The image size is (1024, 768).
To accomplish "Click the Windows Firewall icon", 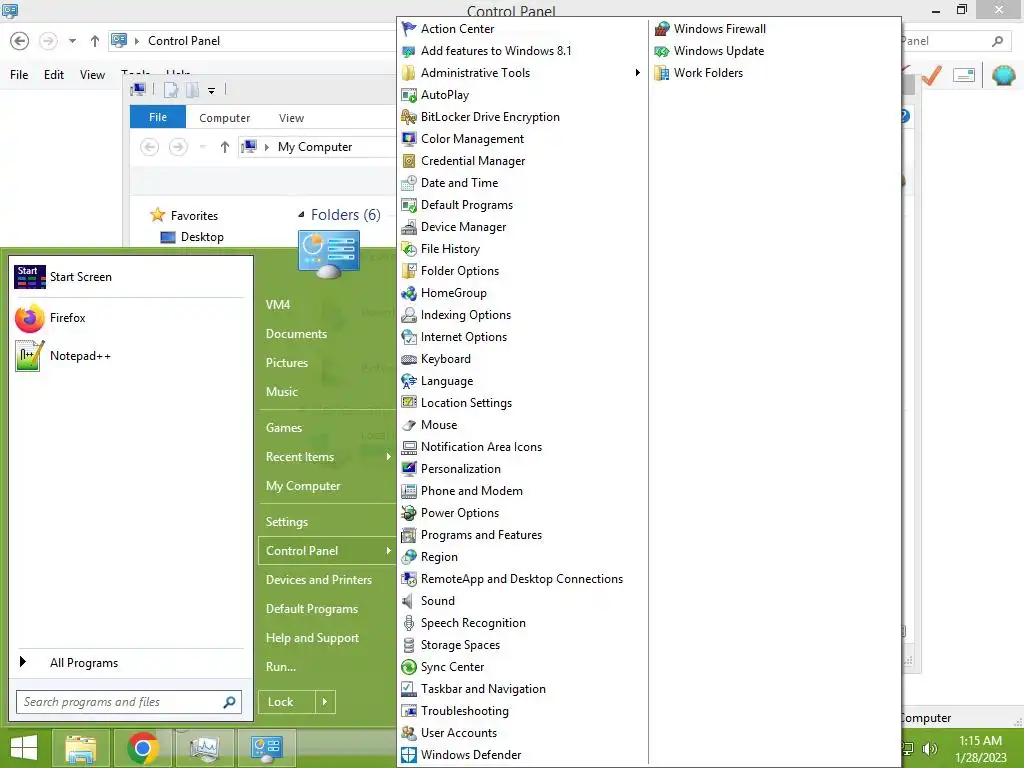I will pos(662,29).
